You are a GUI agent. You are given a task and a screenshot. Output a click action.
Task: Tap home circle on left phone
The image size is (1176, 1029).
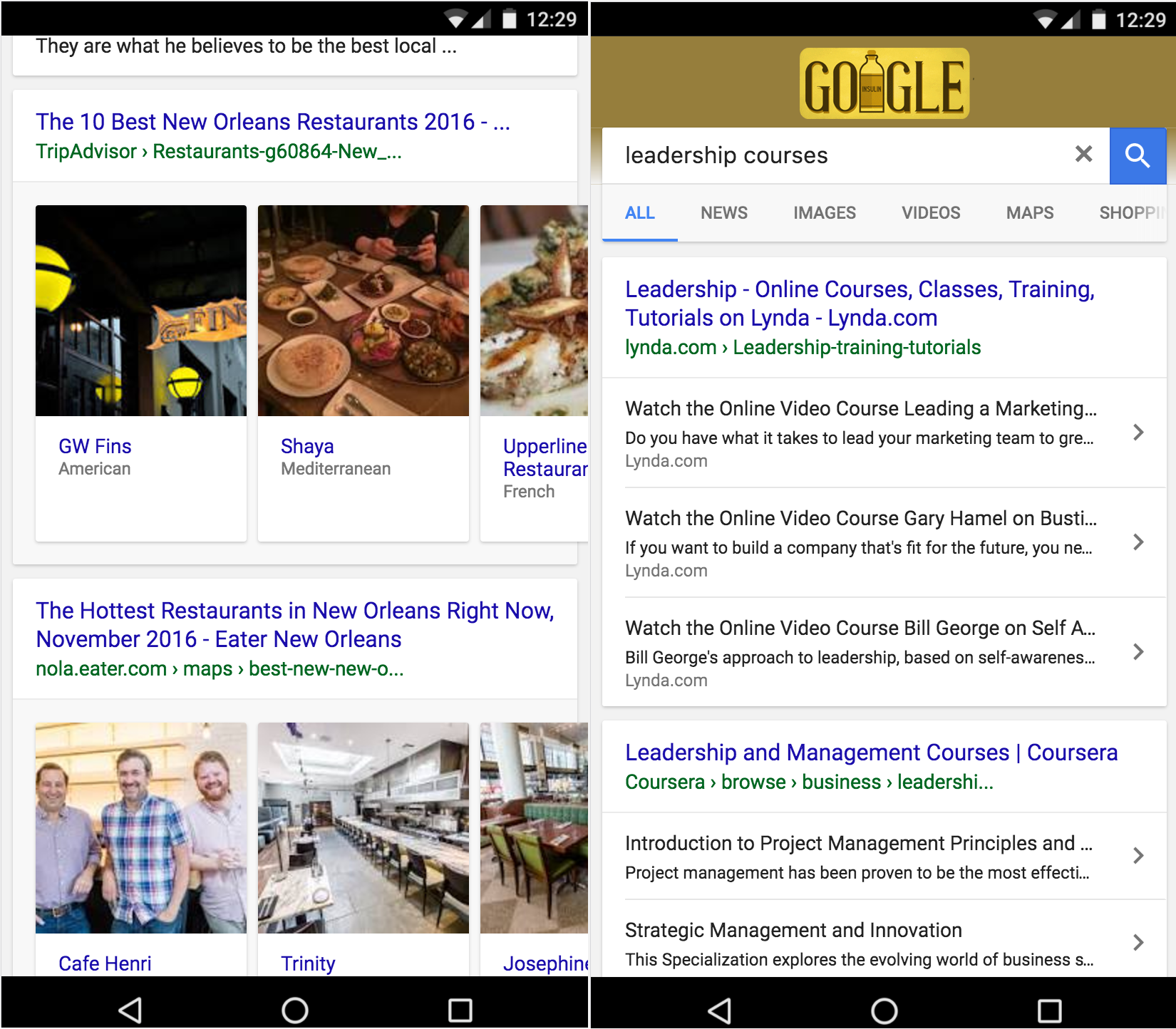(x=295, y=1010)
